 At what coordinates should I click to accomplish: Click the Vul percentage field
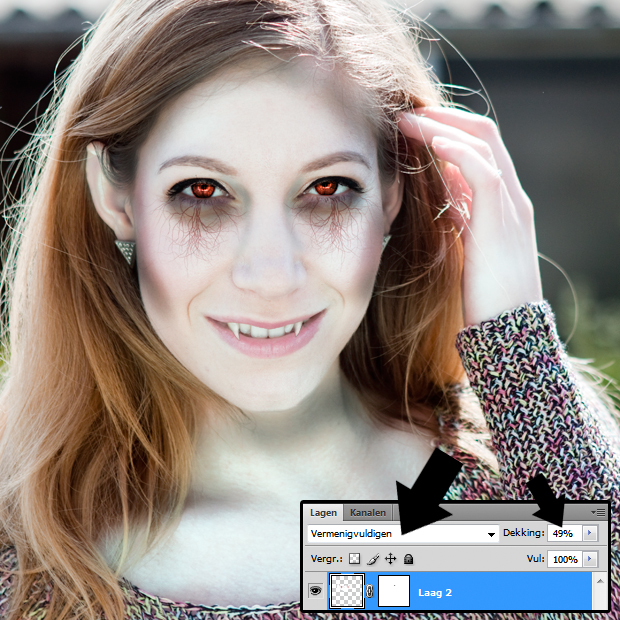point(563,559)
